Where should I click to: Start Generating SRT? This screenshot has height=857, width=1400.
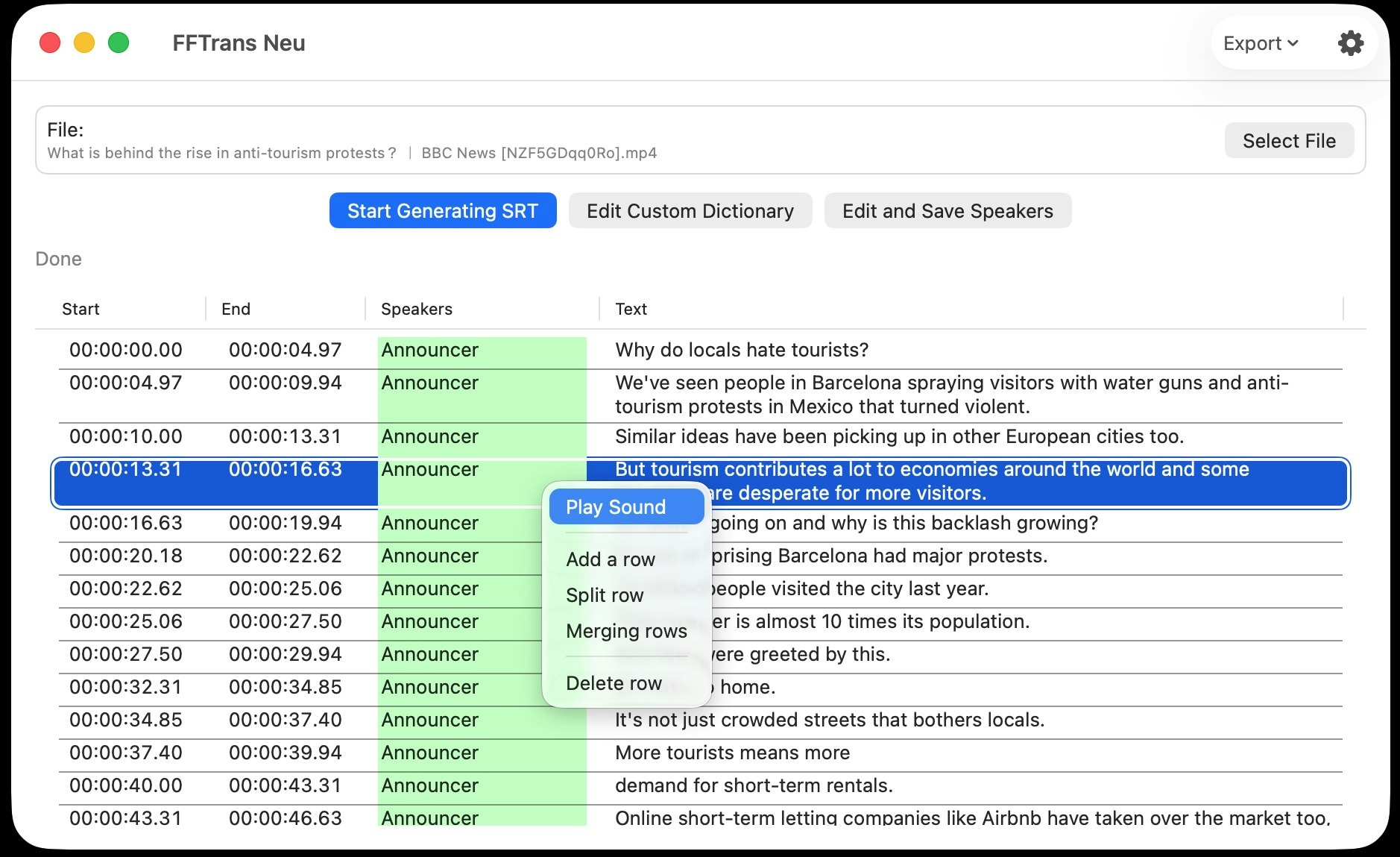pyautogui.click(x=443, y=211)
